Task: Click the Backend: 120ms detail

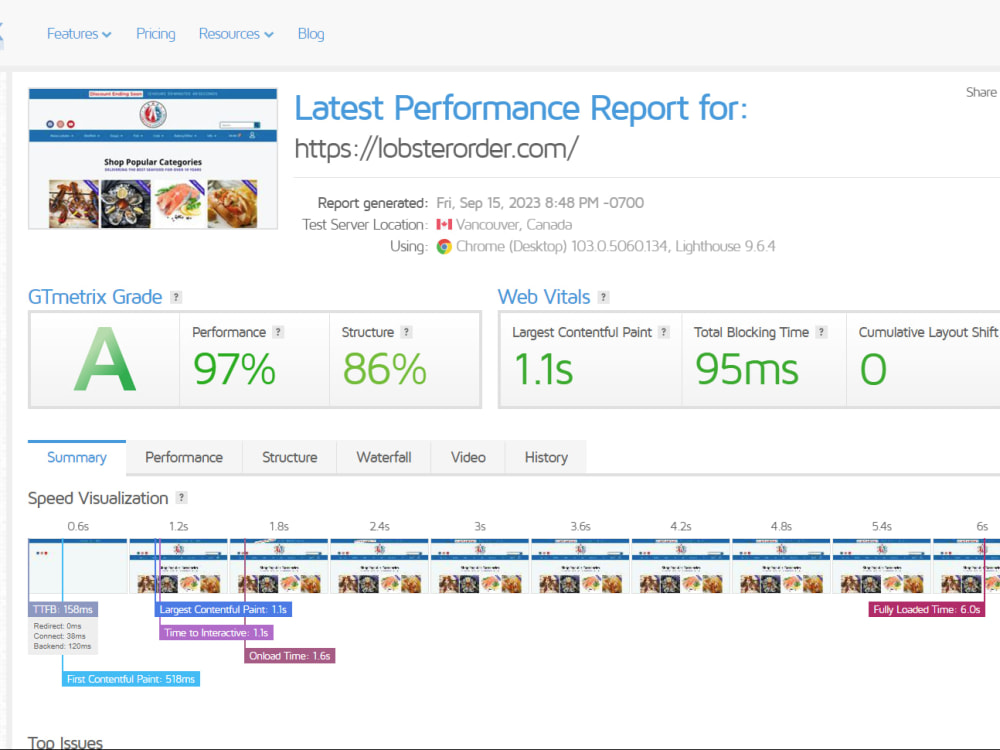Action: [x=62, y=646]
